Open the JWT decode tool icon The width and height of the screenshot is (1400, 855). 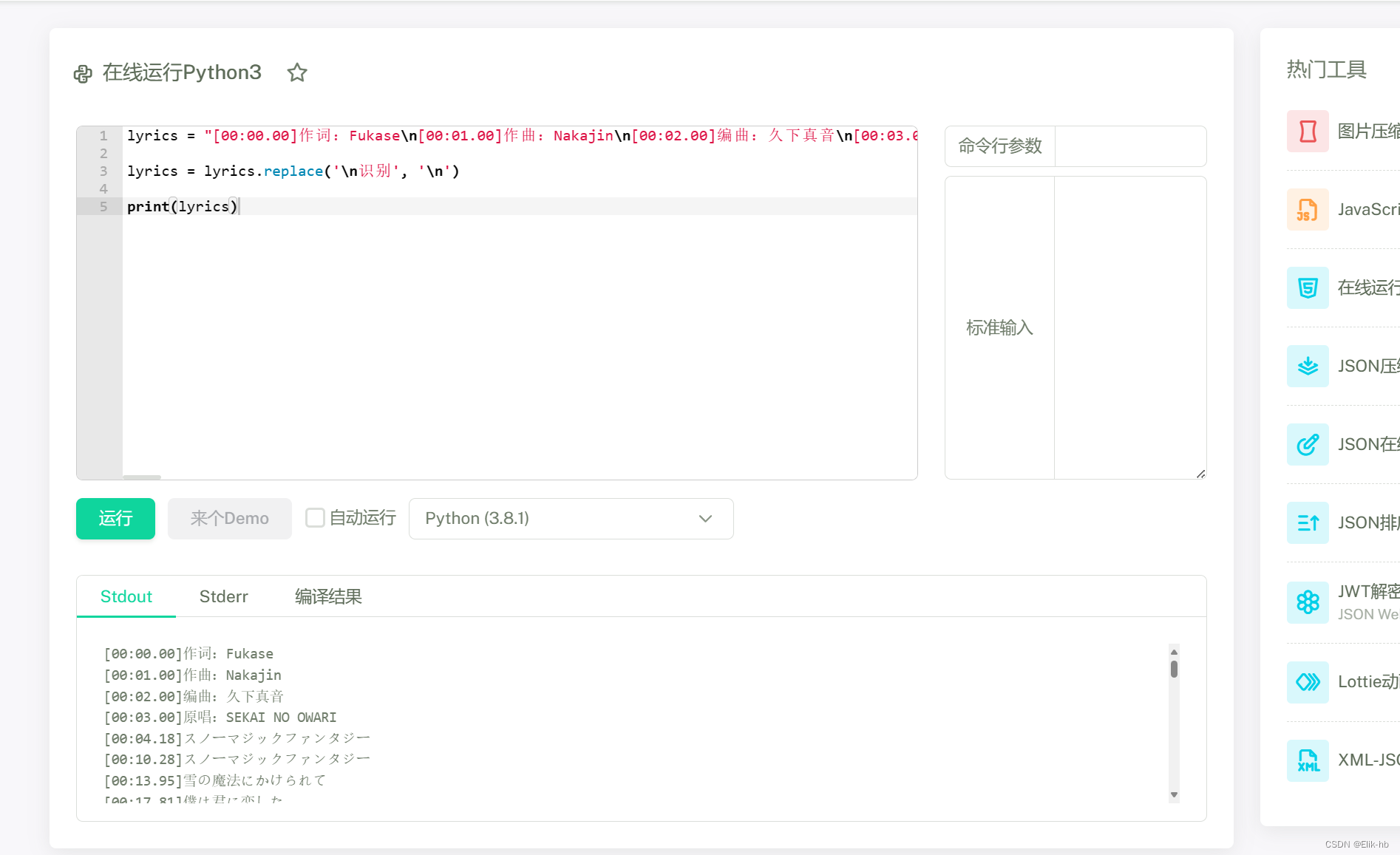click(x=1308, y=602)
